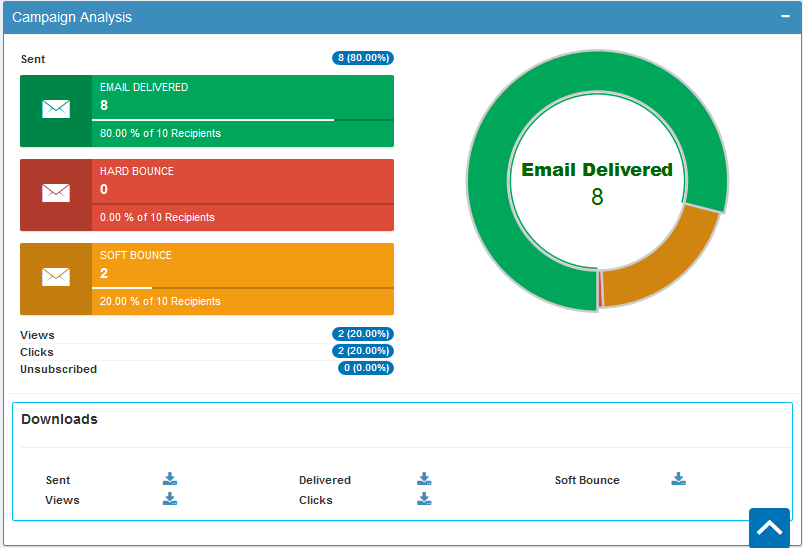This screenshot has height=548, width=803.
Task: Download the Views report
Action: point(170,499)
